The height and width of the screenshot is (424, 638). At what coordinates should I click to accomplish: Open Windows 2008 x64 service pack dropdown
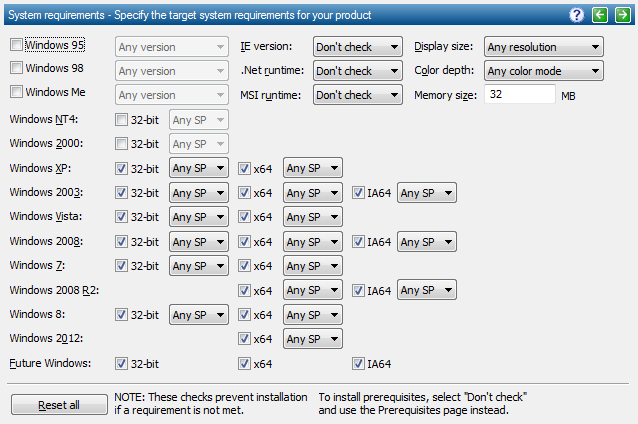tap(313, 242)
